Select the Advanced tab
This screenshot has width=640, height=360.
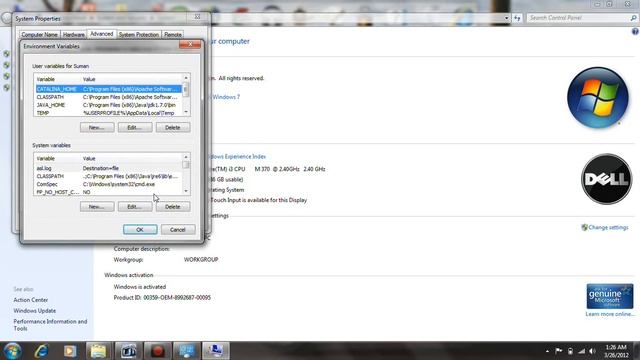101,34
